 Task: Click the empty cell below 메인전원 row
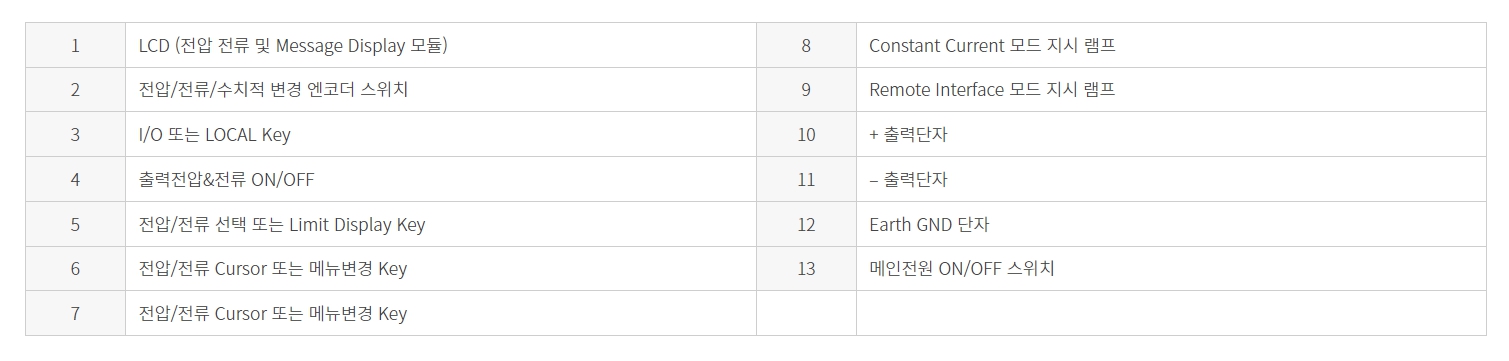(1171, 313)
